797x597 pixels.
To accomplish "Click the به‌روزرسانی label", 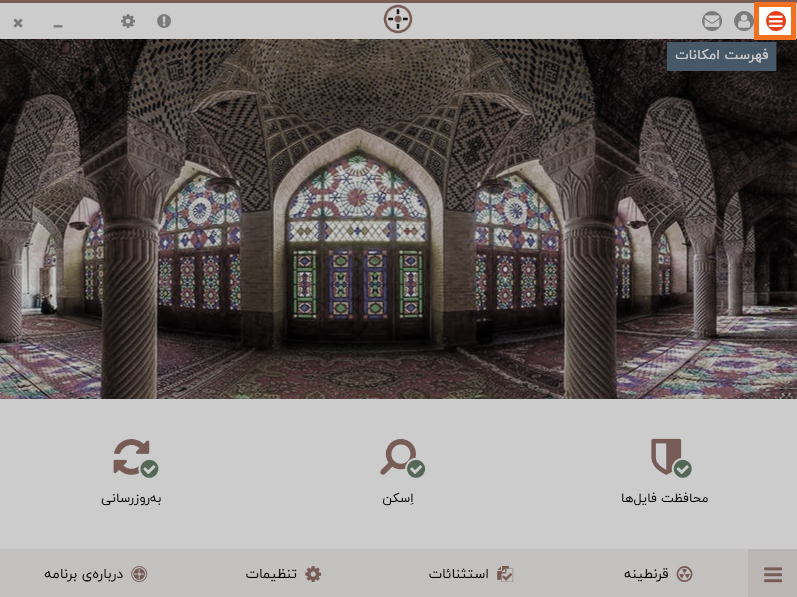I will tap(131, 499).
